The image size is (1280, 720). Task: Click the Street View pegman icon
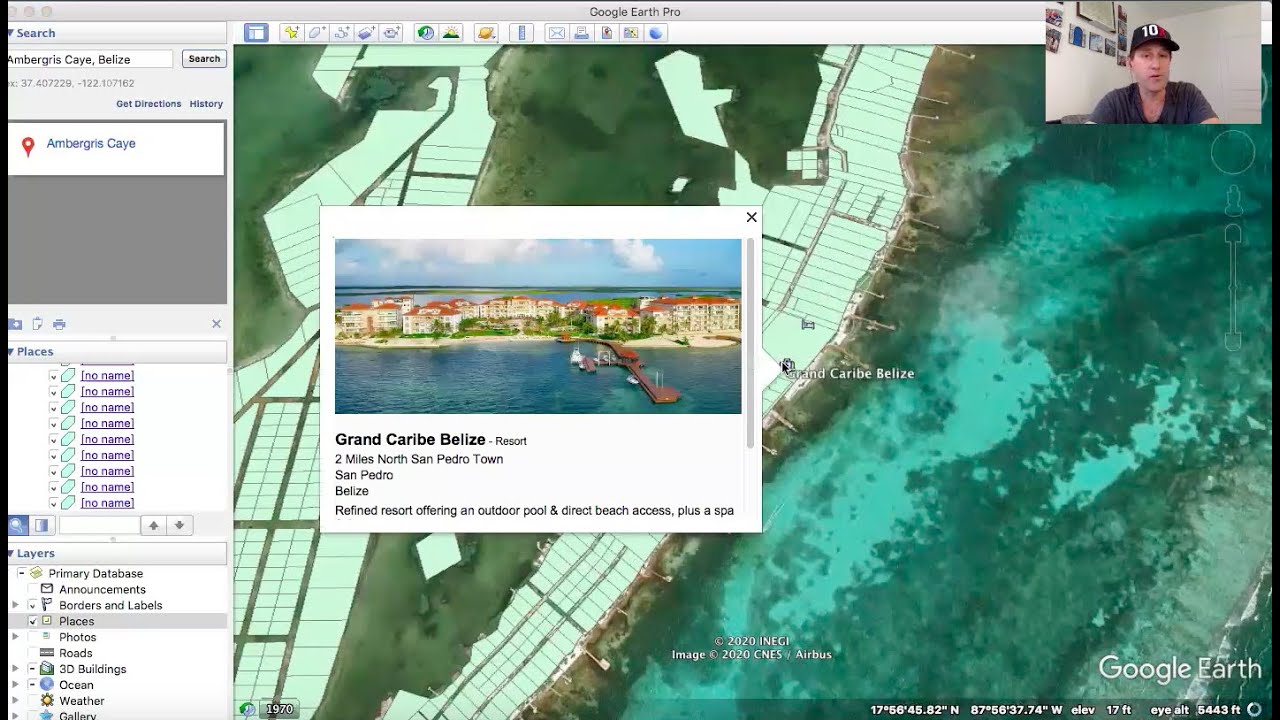(1233, 200)
